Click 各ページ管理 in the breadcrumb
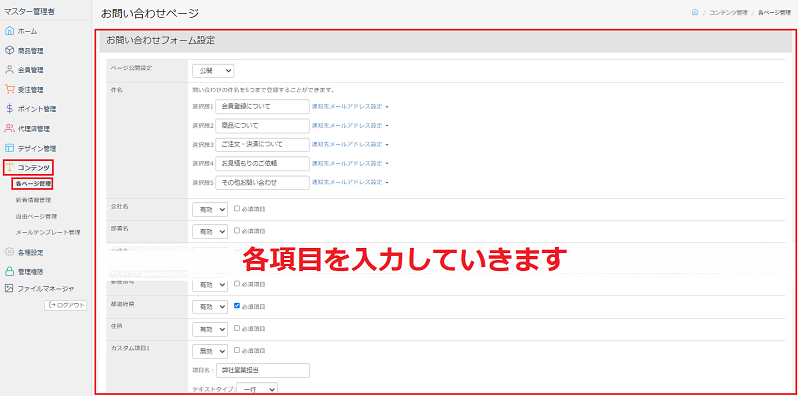The height and width of the screenshot is (396, 800). [x=774, y=13]
